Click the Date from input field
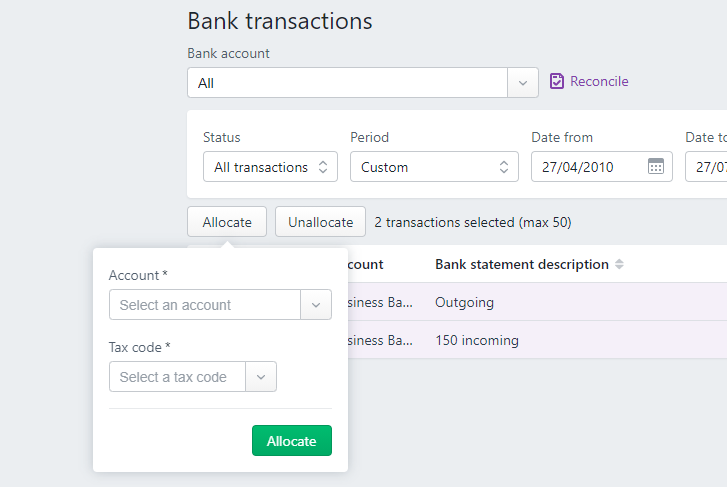The width and height of the screenshot is (727, 487). click(x=586, y=167)
